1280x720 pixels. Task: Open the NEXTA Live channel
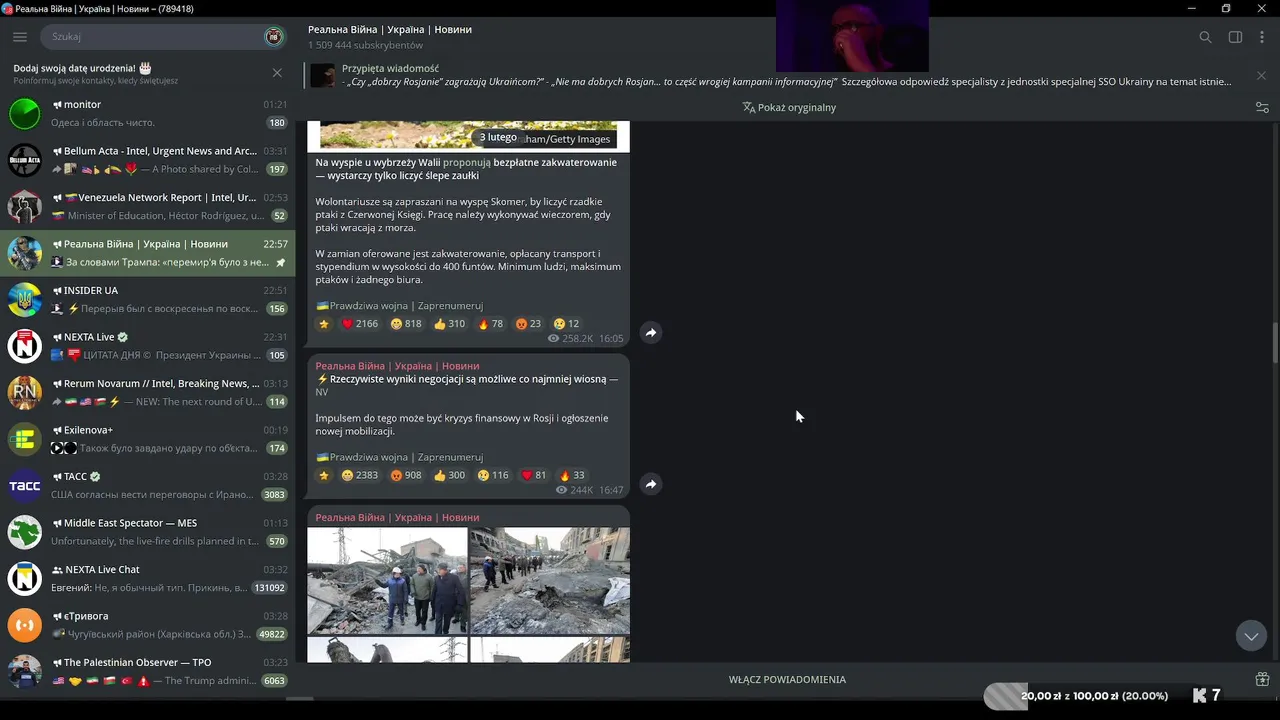[x=148, y=346]
